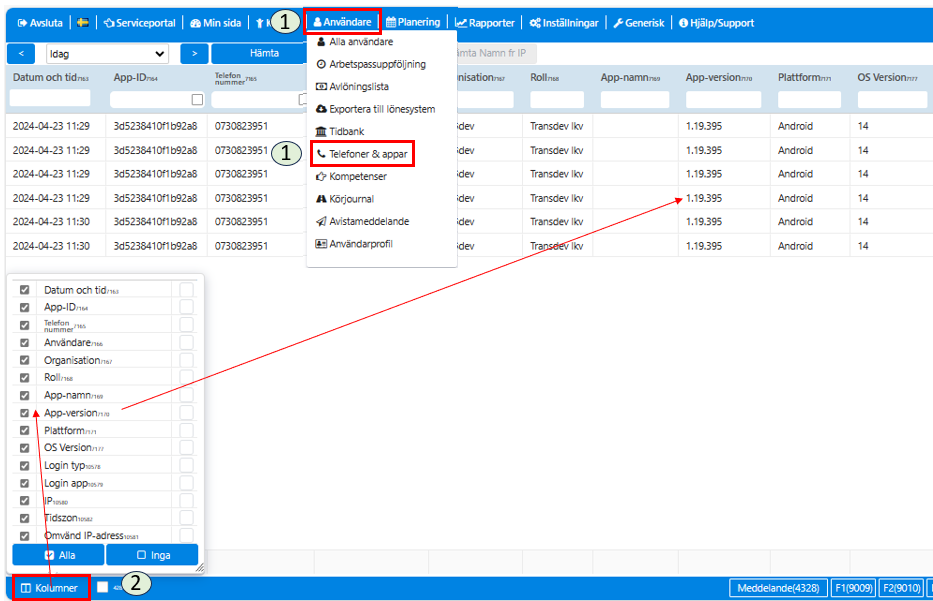This screenshot has height=601, width=933.
Task: Open Tidbank menu entry
Action: (x=340, y=132)
